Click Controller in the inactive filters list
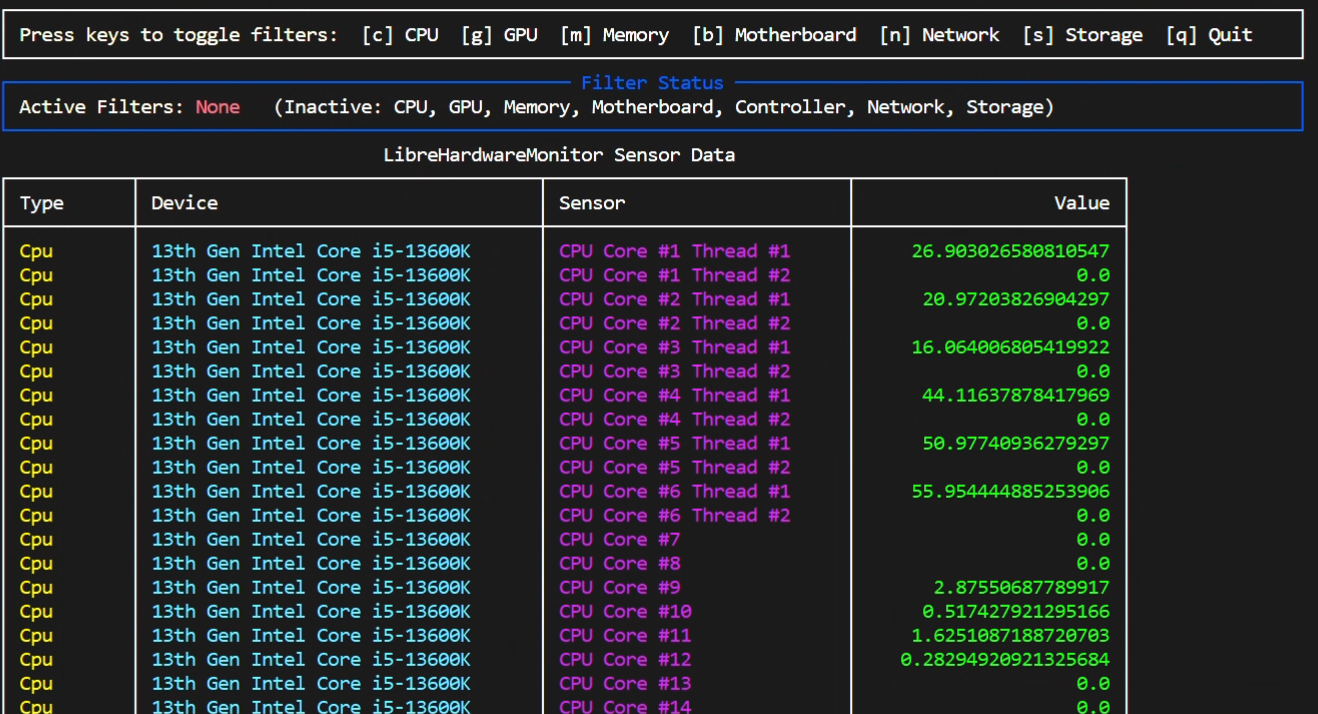This screenshot has width=1318, height=714. [x=790, y=107]
